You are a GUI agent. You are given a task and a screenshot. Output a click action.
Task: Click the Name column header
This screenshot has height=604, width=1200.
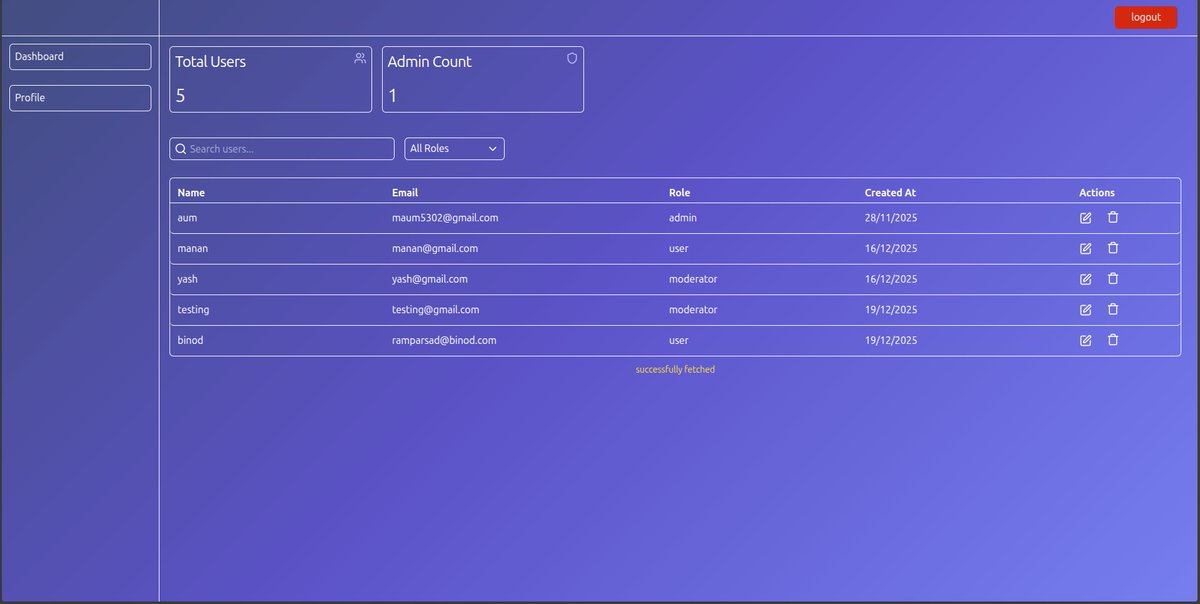191,193
